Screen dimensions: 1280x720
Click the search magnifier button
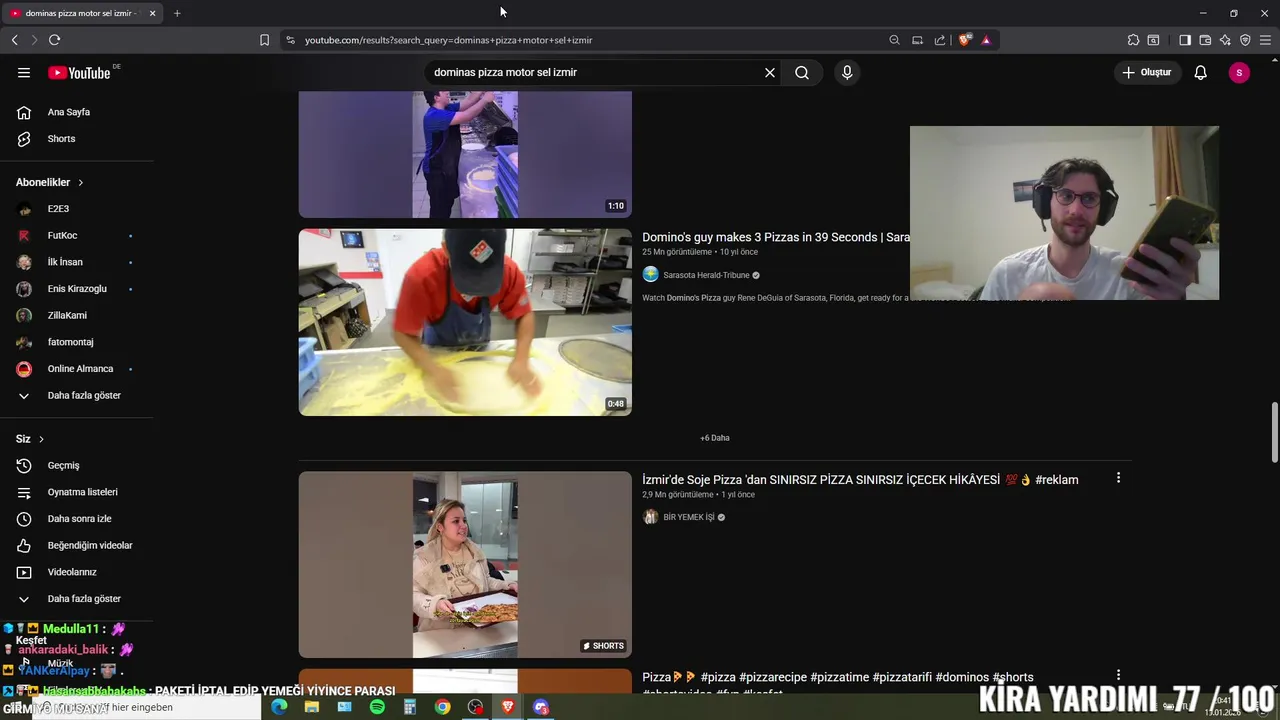pyautogui.click(x=802, y=72)
